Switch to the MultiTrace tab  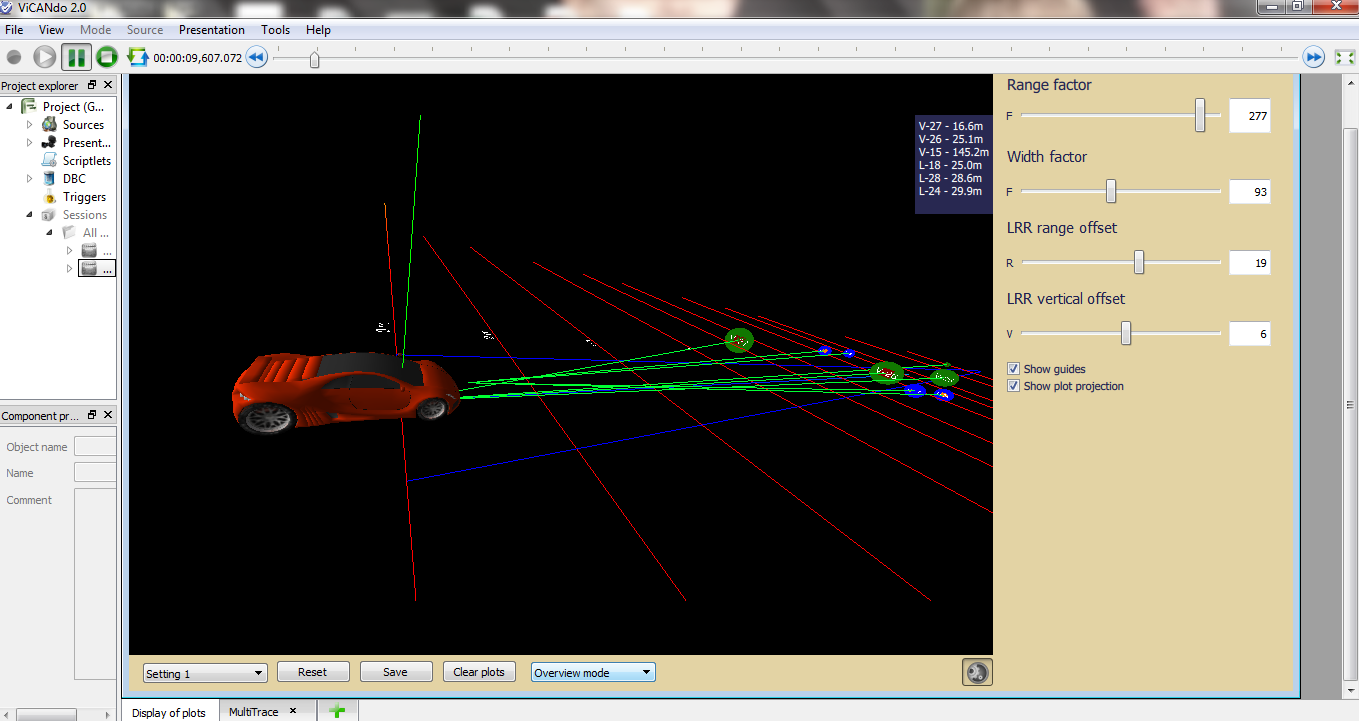pos(254,711)
